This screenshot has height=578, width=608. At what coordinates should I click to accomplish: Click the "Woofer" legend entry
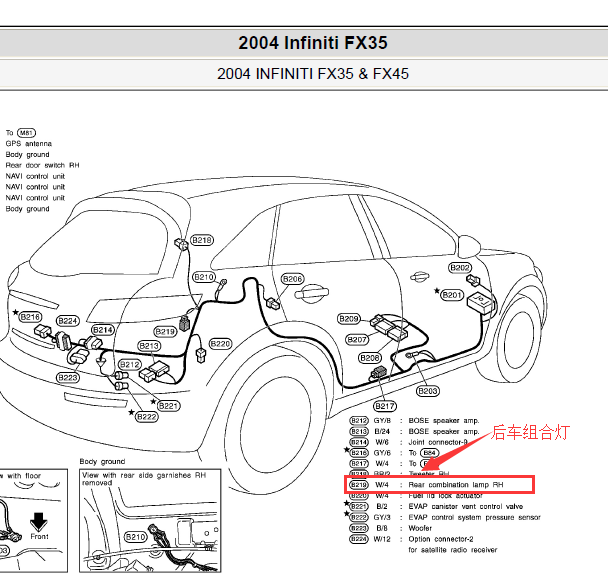[x=420, y=528]
